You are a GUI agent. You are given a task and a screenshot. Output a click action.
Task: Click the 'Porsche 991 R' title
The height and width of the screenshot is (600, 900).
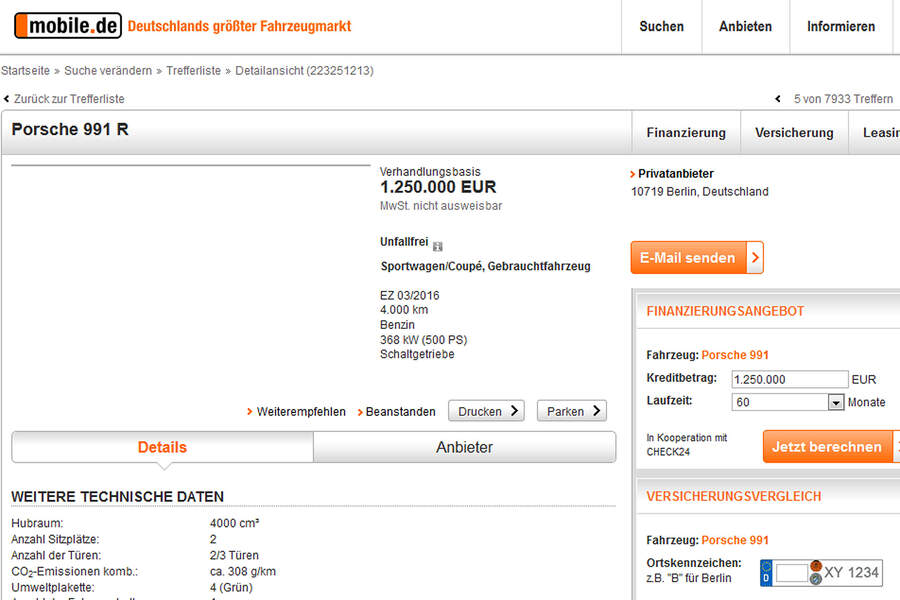click(70, 129)
